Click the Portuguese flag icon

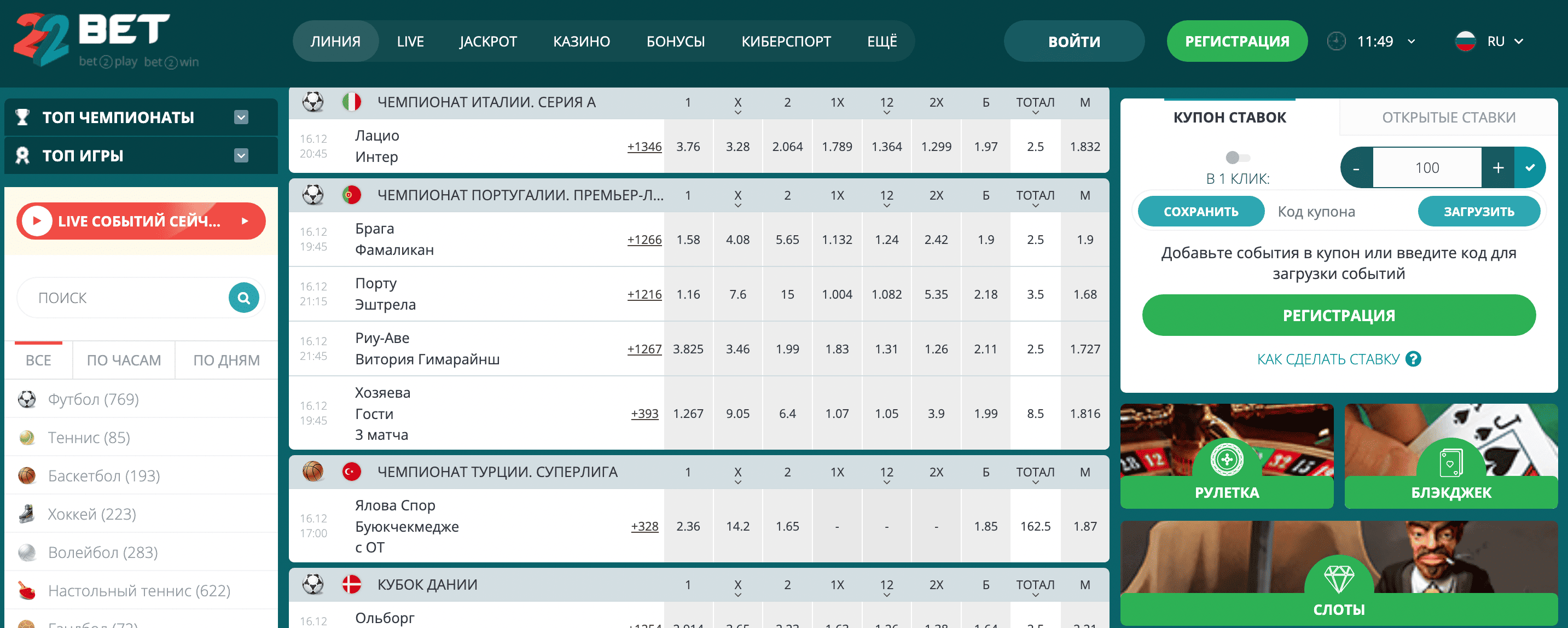click(x=352, y=195)
